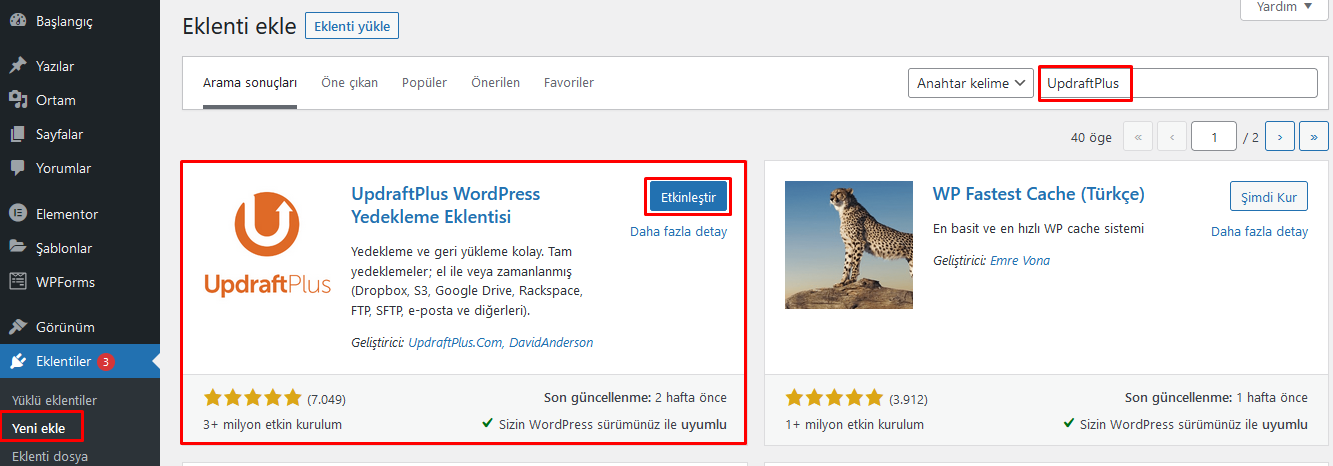Click the UpdraftPlus five-star rating
Screen dimensions: 1333x466
click(x=252, y=398)
